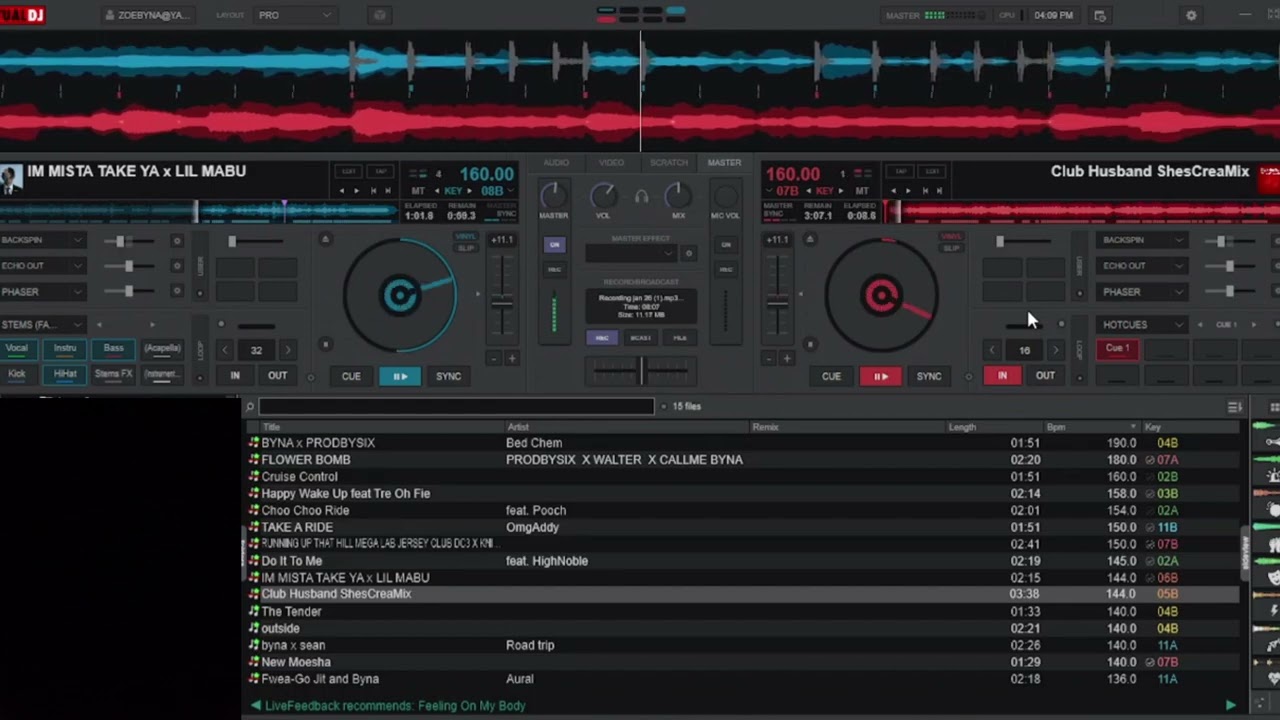Open the right deck ECHO OUT dropdown

click(1143, 266)
